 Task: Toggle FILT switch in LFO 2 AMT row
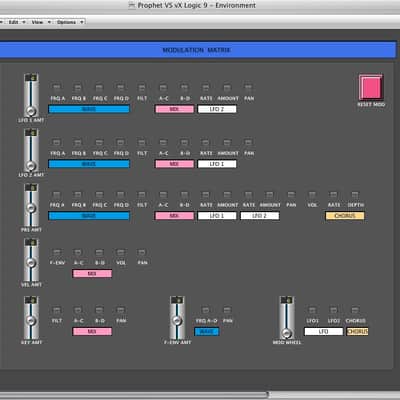click(x=142, y=143)
